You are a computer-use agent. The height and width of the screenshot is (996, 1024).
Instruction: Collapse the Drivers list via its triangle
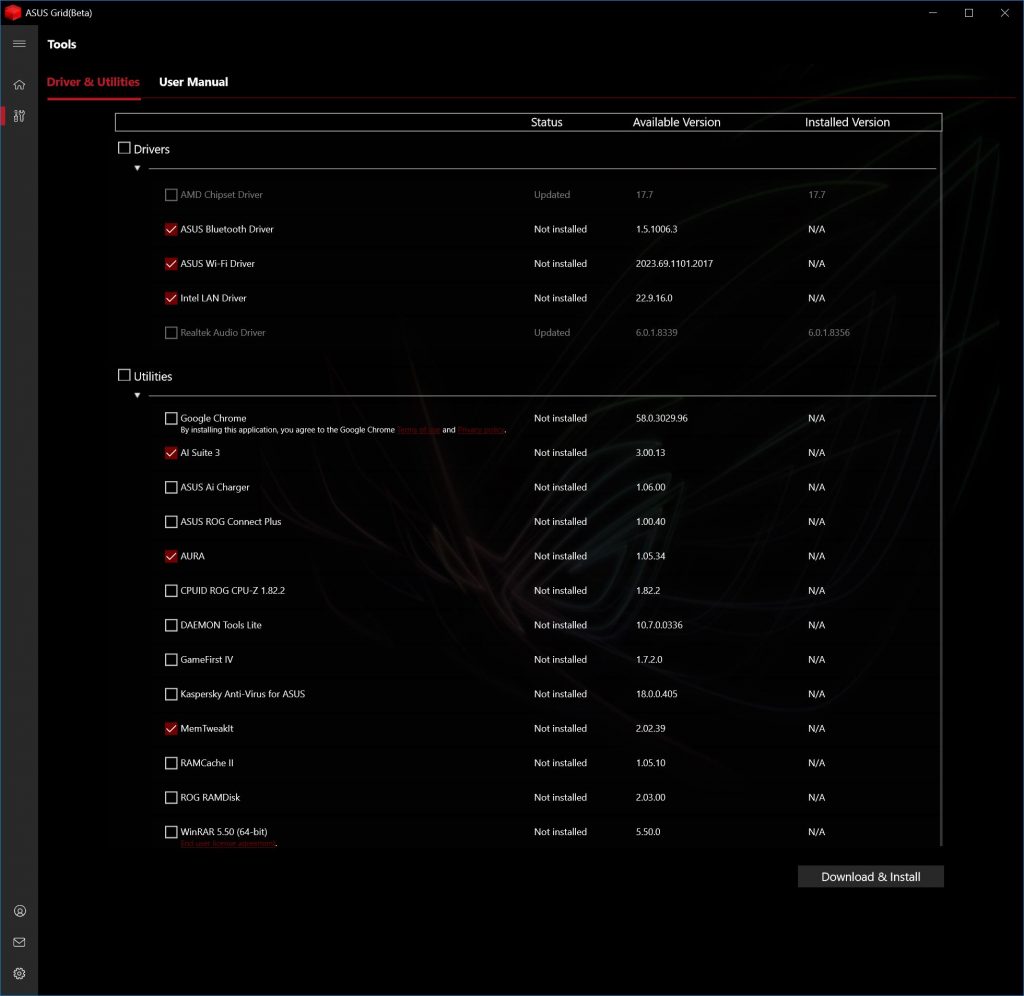click(137, 168)
